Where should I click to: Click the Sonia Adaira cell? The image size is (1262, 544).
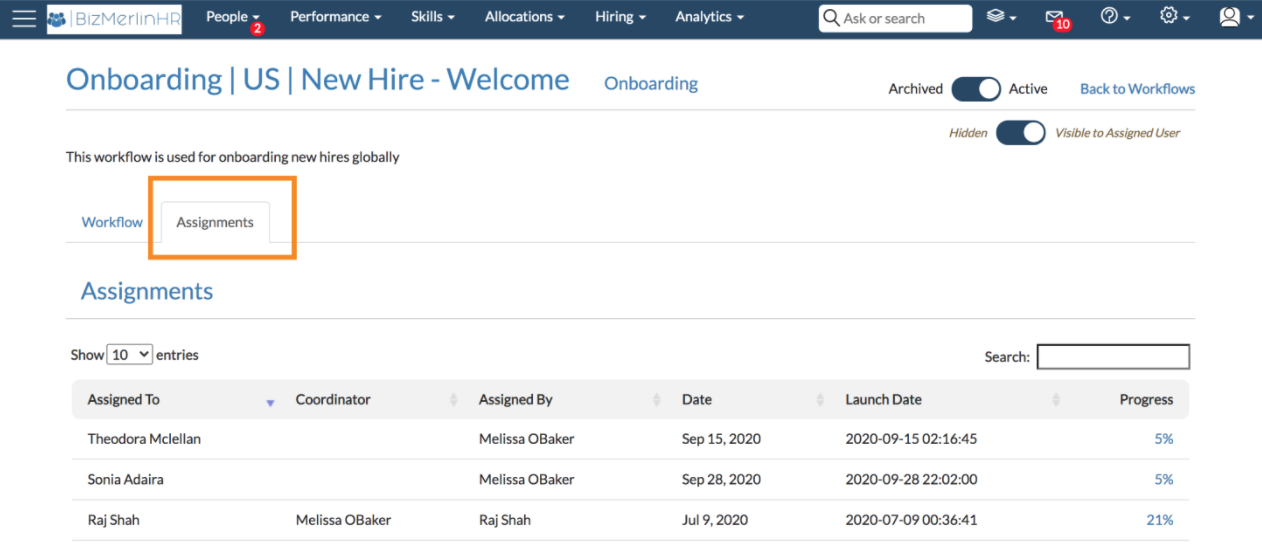pyautogui.click(x=125, y=479)
